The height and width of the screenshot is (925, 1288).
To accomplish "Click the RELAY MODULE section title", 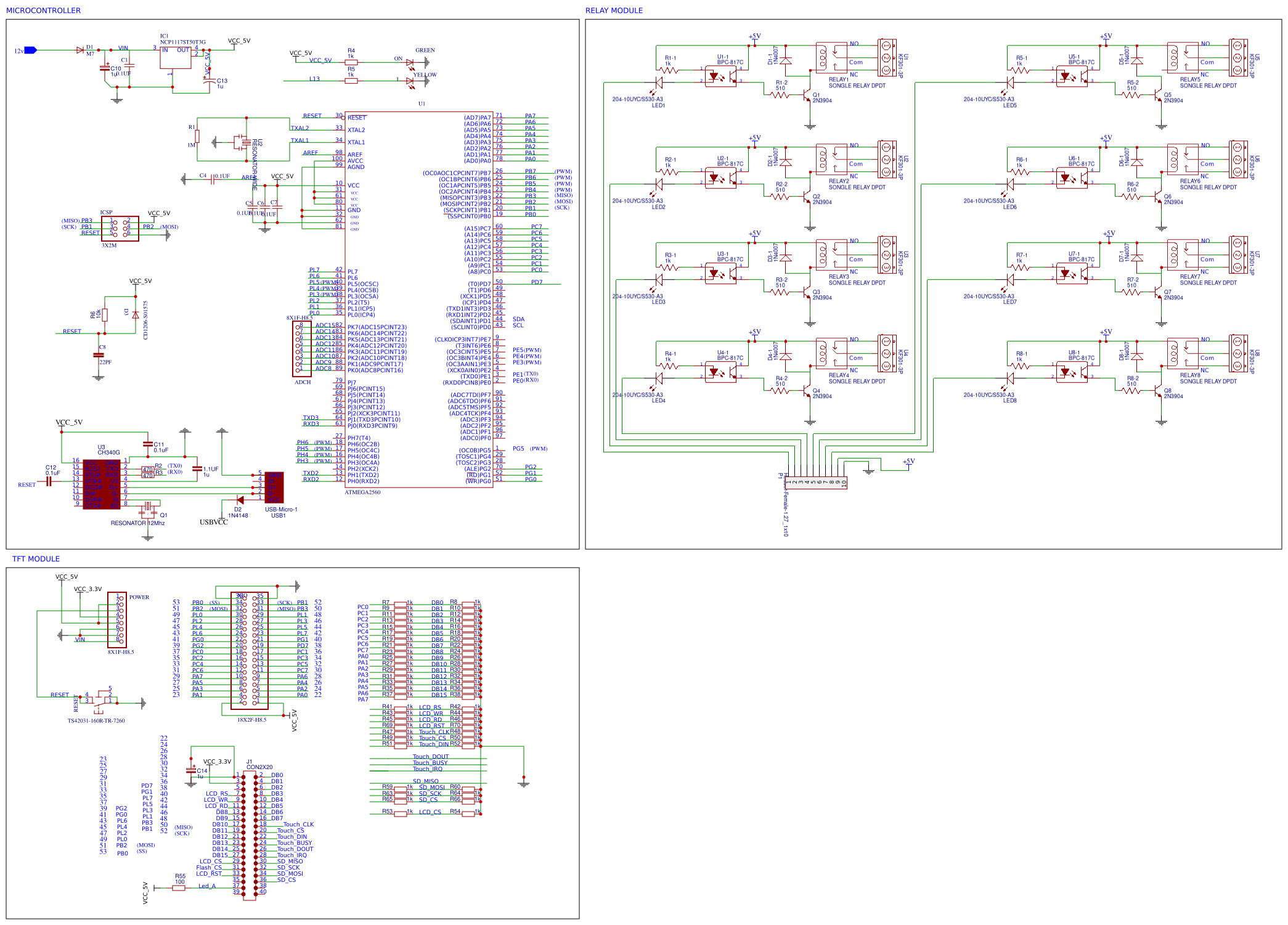I will [x=614, y=10].
